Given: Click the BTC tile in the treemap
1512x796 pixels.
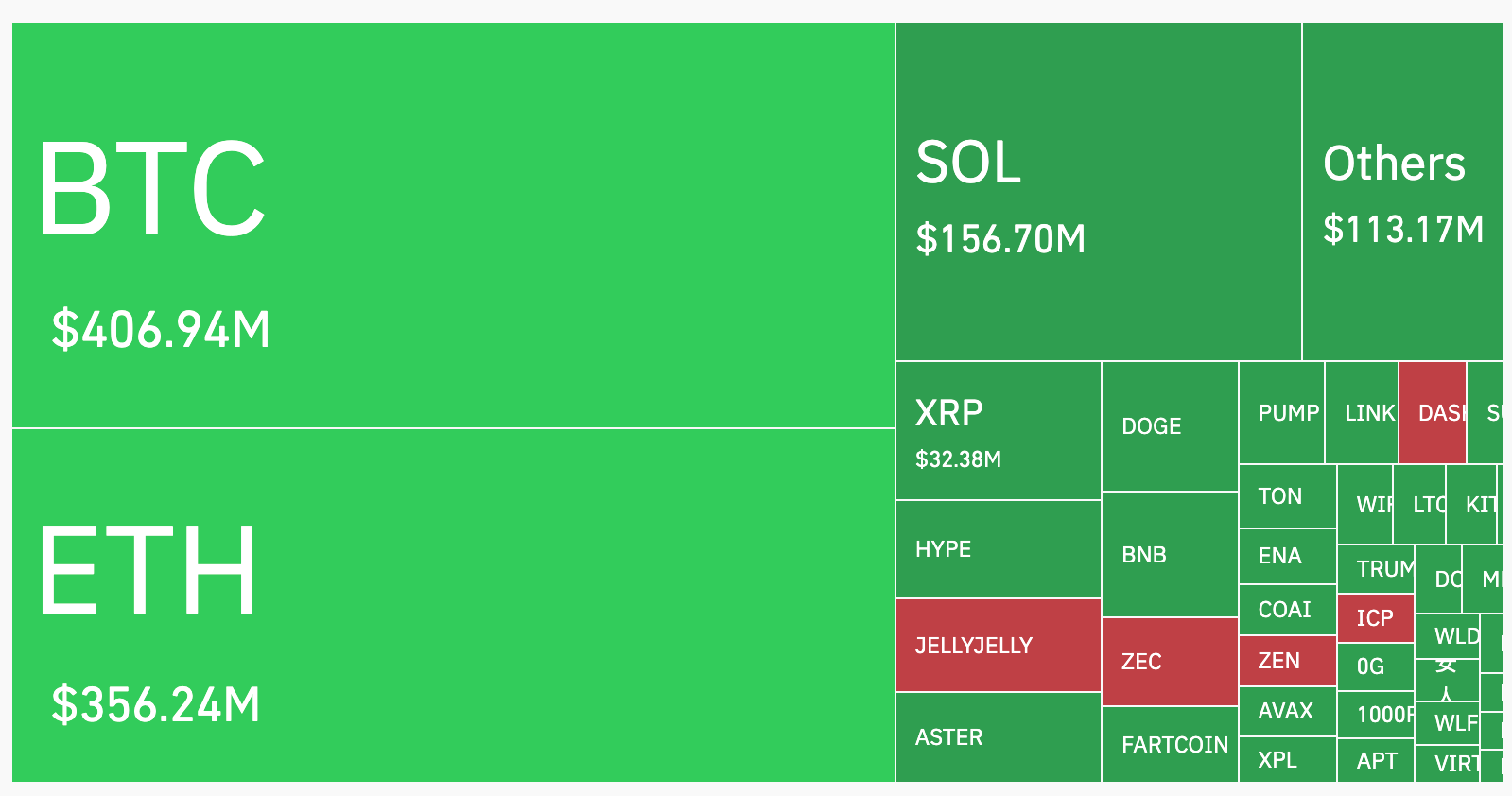Looking at the screenshot, I should pos(453,225).
